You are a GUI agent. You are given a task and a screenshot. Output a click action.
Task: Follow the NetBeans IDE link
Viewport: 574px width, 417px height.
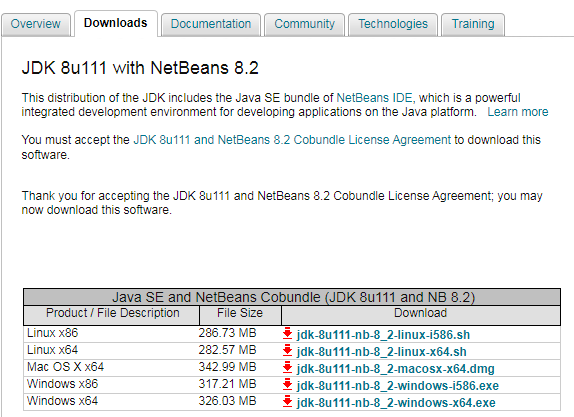[x=374, y=98]
